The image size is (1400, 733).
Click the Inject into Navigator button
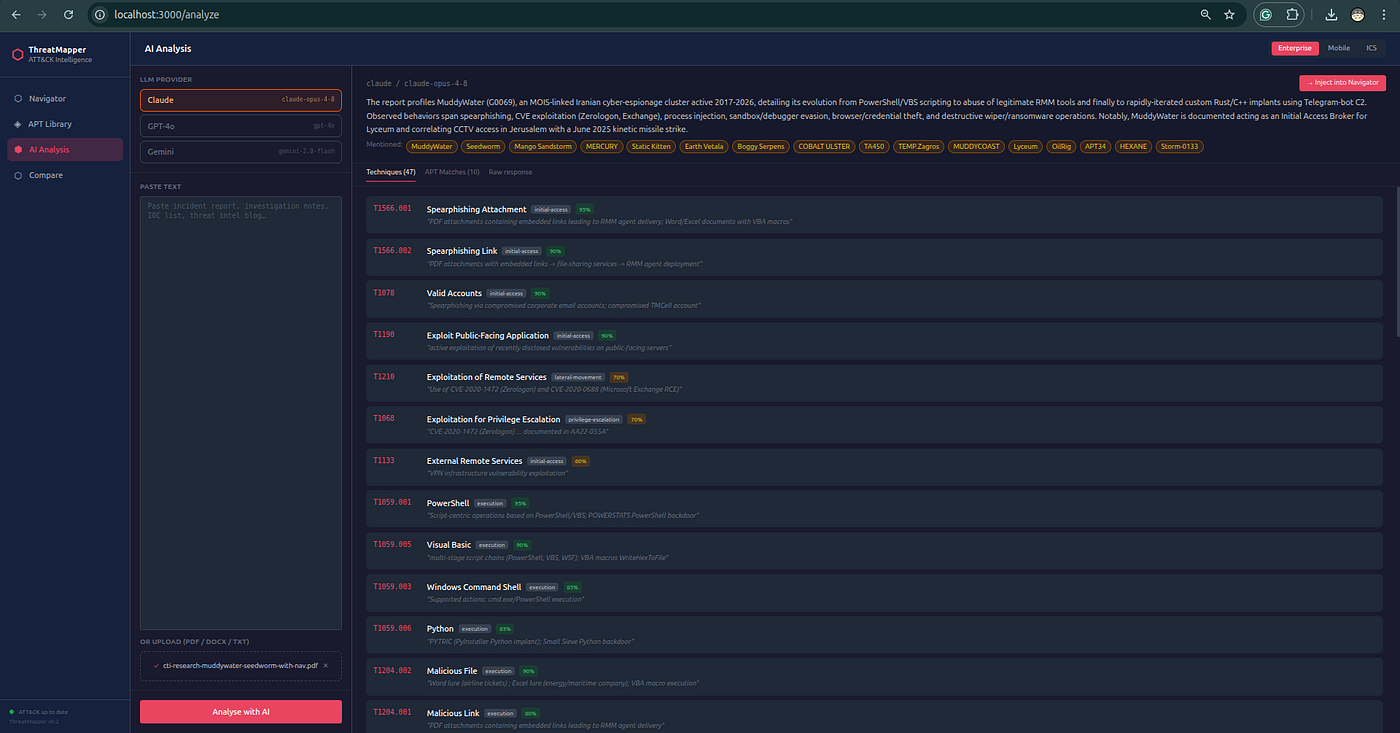pyautogui.click(x=1342, y=83)
